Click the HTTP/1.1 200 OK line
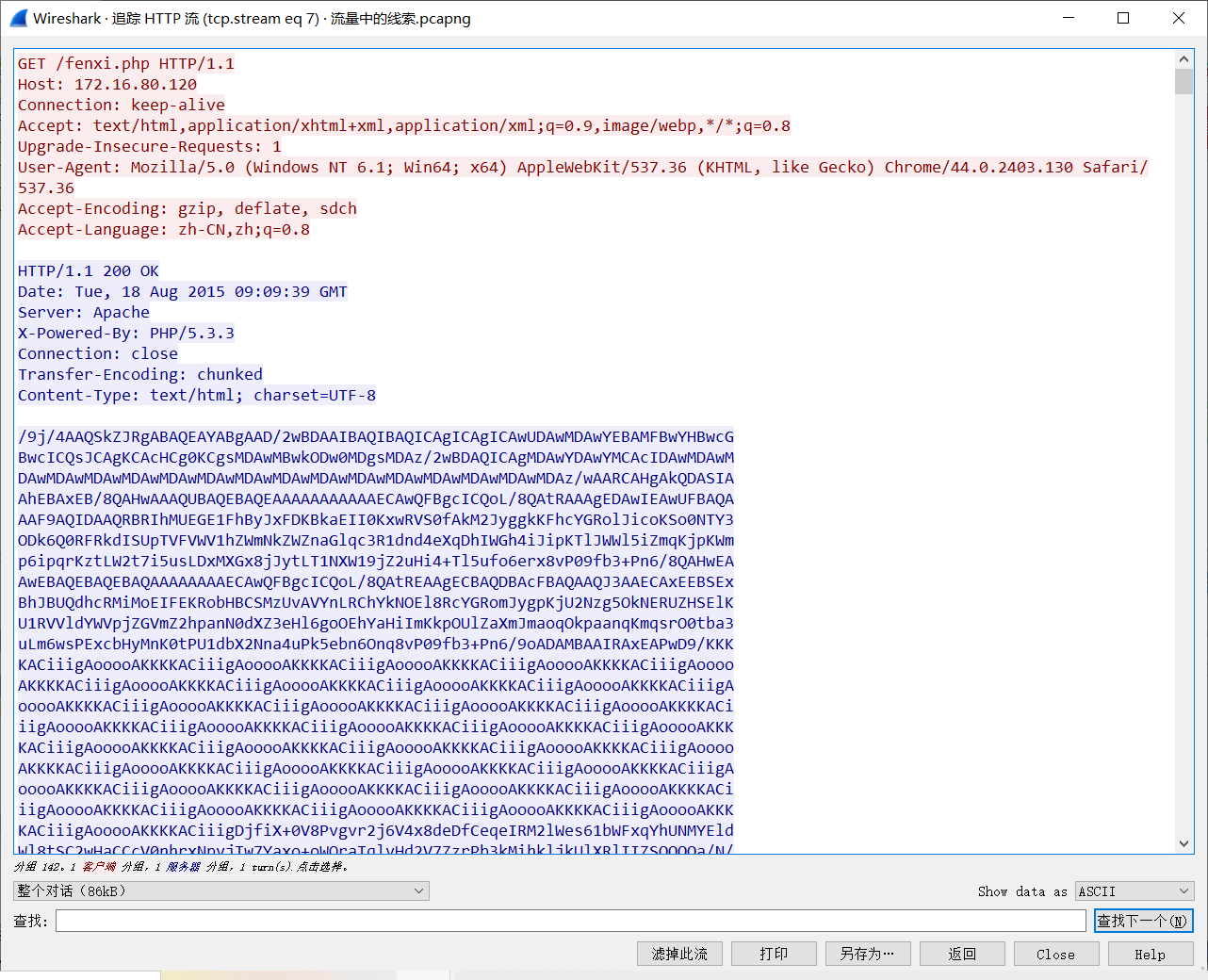Screen dimensions: 1208x980 pos(89,270)
